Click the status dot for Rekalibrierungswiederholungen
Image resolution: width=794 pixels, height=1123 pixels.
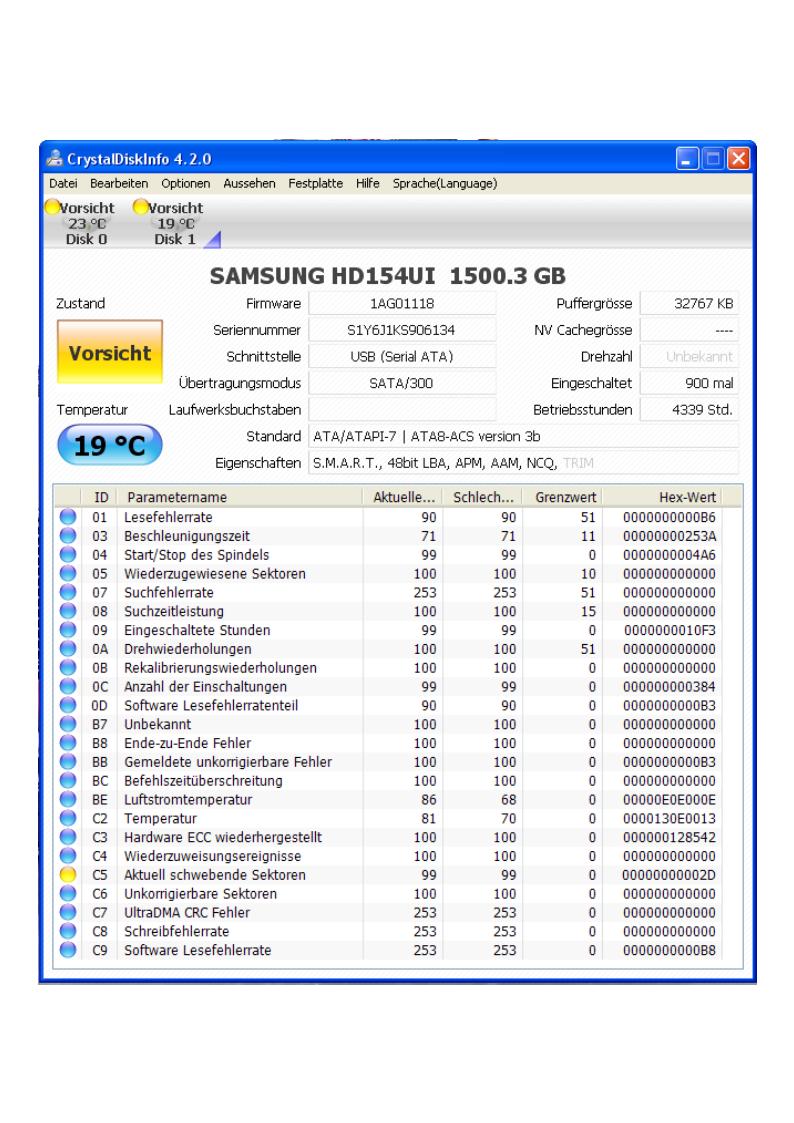tap(68, 667)
